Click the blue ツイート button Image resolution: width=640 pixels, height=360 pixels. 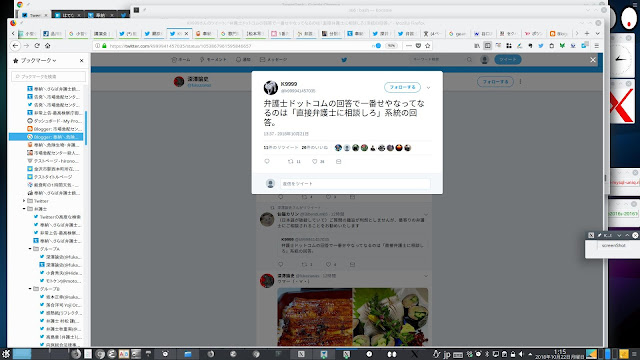pyautogui.click(x=508, y=60)
